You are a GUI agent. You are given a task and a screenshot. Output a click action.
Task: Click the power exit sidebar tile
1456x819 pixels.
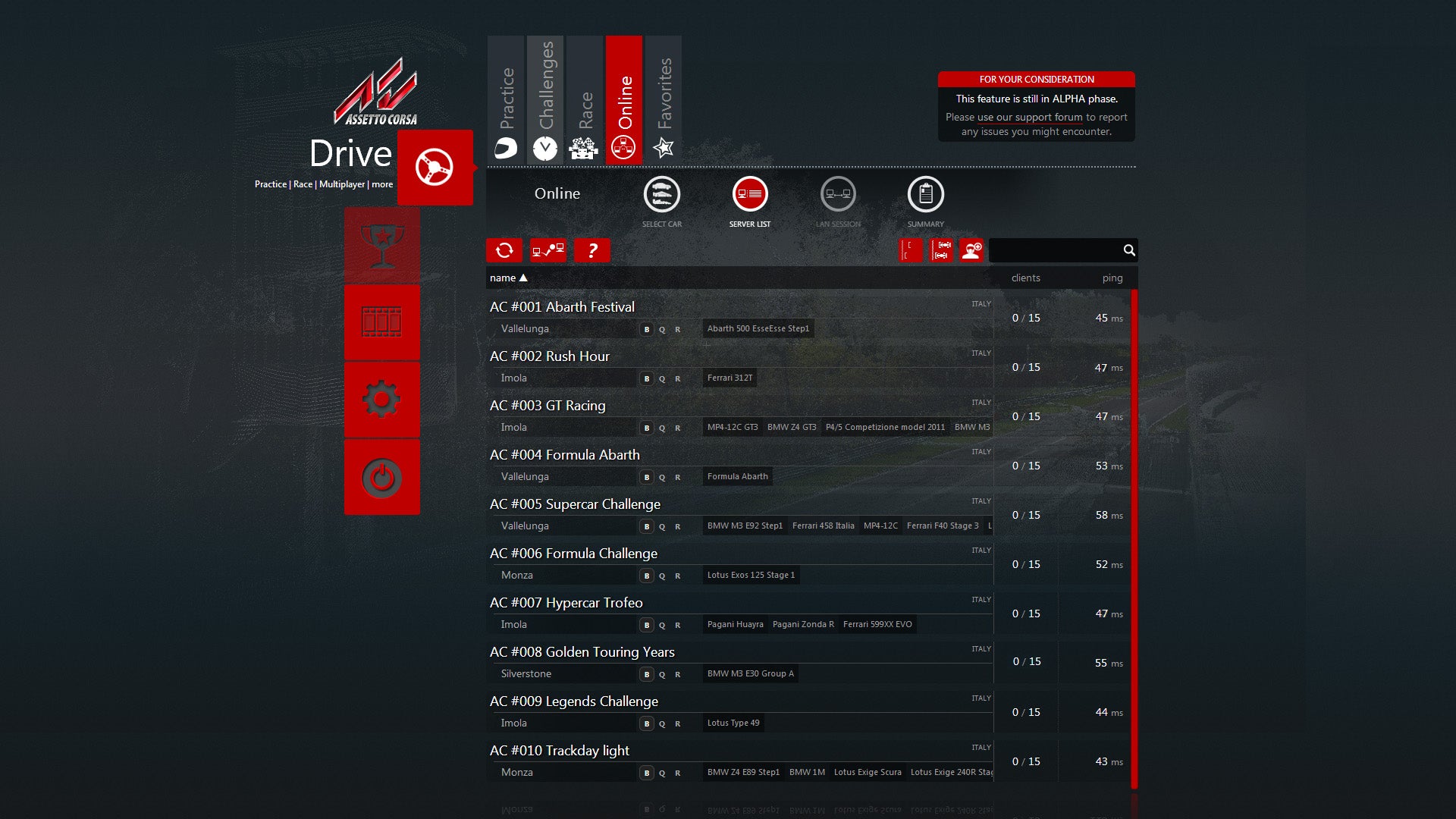(381, 477)
